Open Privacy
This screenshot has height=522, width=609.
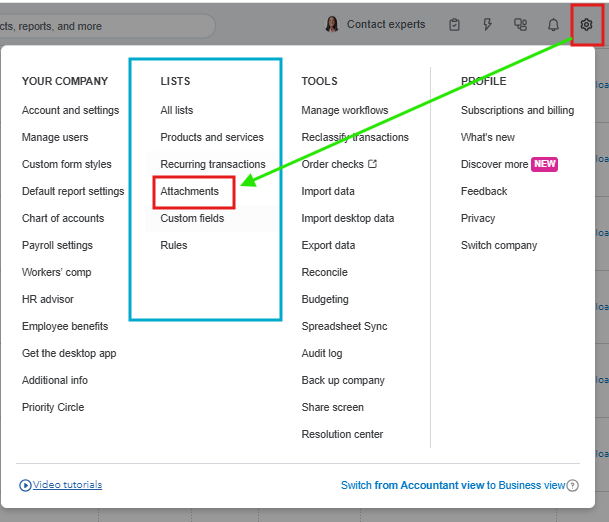[x=478, y=218]
